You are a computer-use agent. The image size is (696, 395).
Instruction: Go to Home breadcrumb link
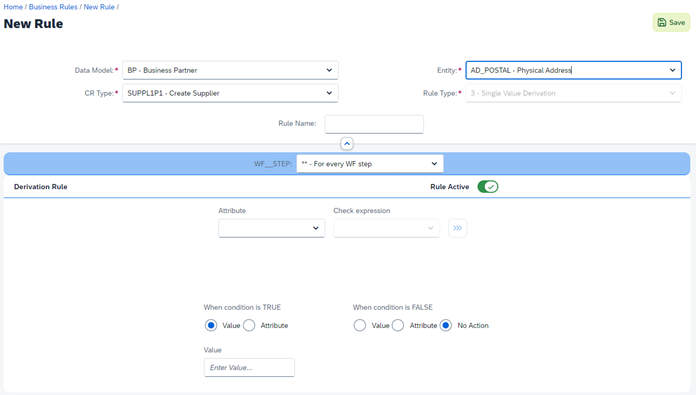pos(13,7)
